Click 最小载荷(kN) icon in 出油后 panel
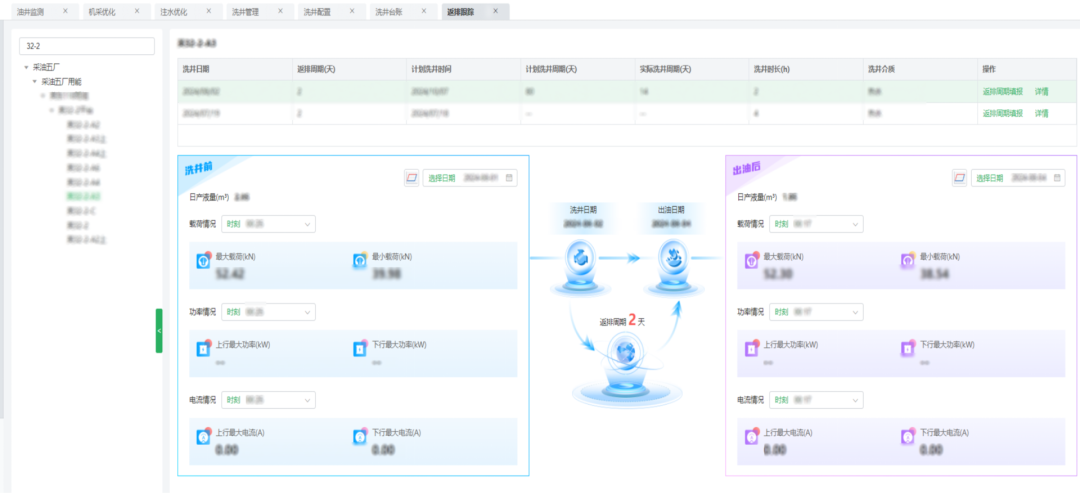The height and width of the screenshot is (499, 1080). click(908, 261)
